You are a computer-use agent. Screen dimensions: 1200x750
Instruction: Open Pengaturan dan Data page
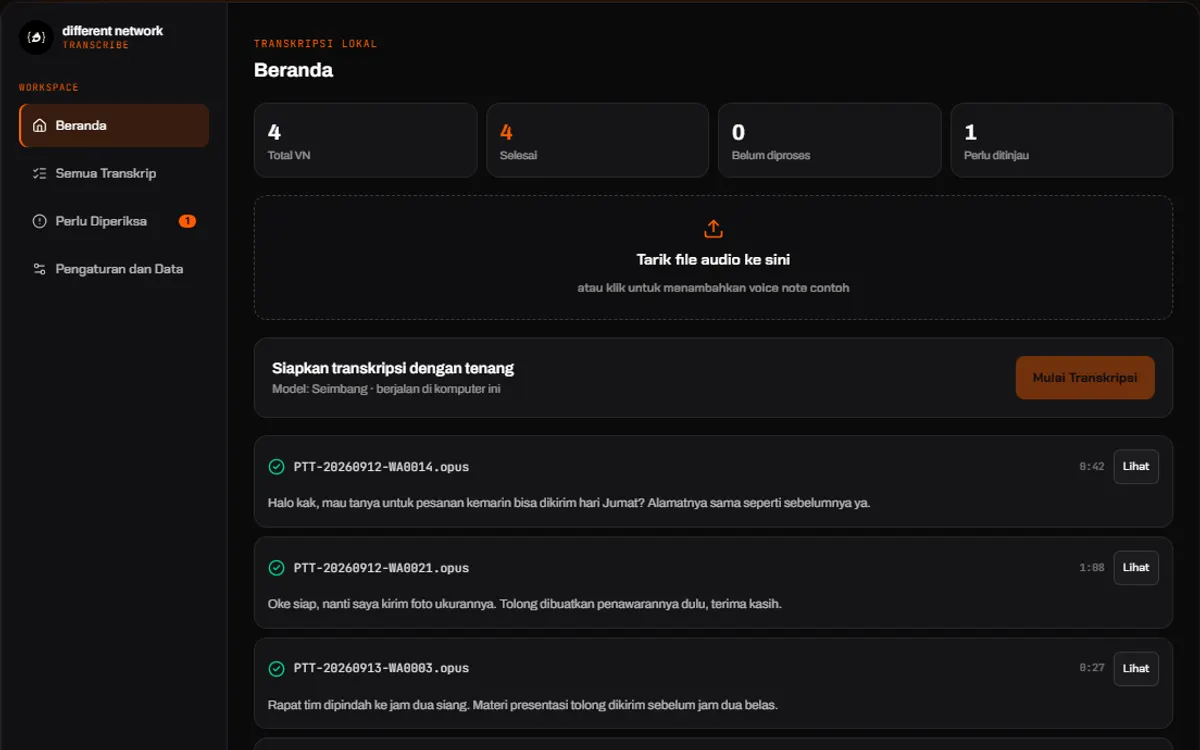tap(114, 269)
